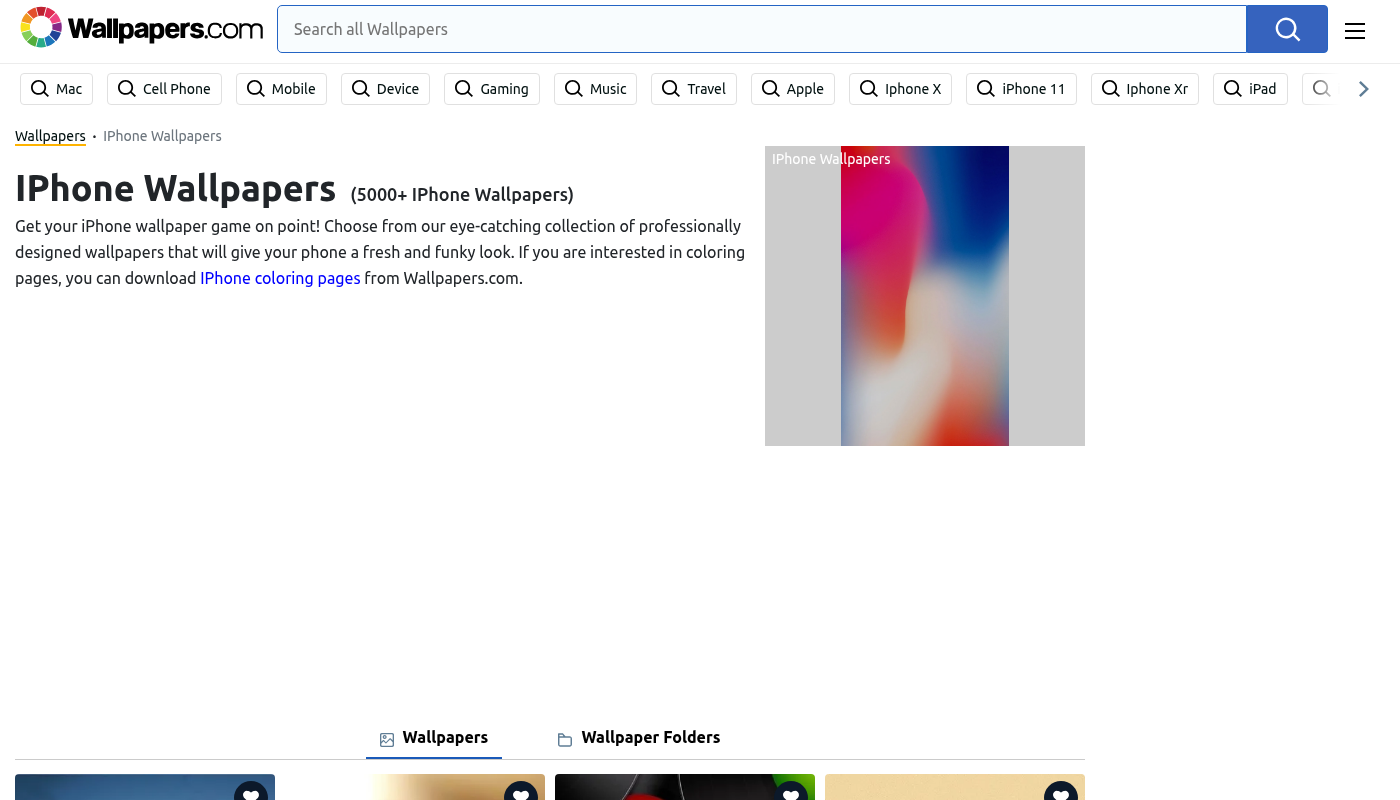The height and width of the screenshot is (800, 1400).
Task: Choose the Gaming search chip
Action: pos(492,89)
